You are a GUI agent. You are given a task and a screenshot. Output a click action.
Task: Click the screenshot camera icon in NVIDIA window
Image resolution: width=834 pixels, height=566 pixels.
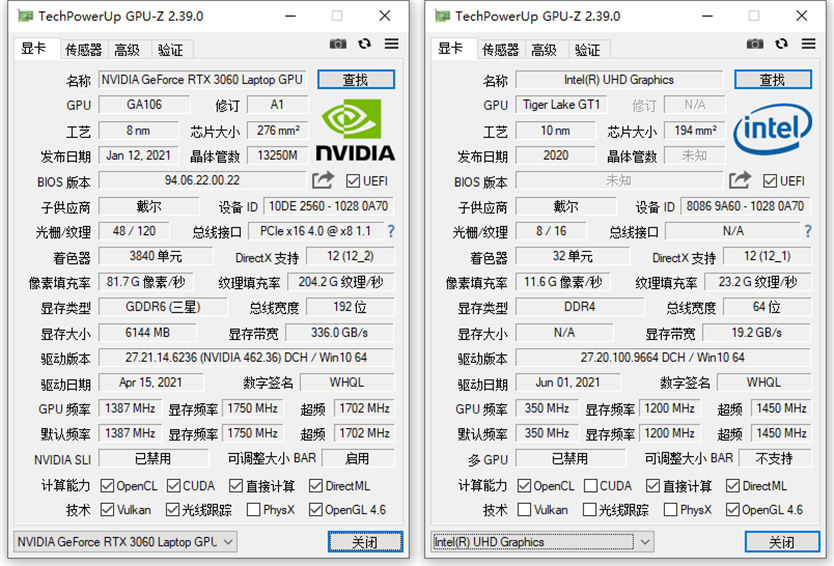[338, 44]
